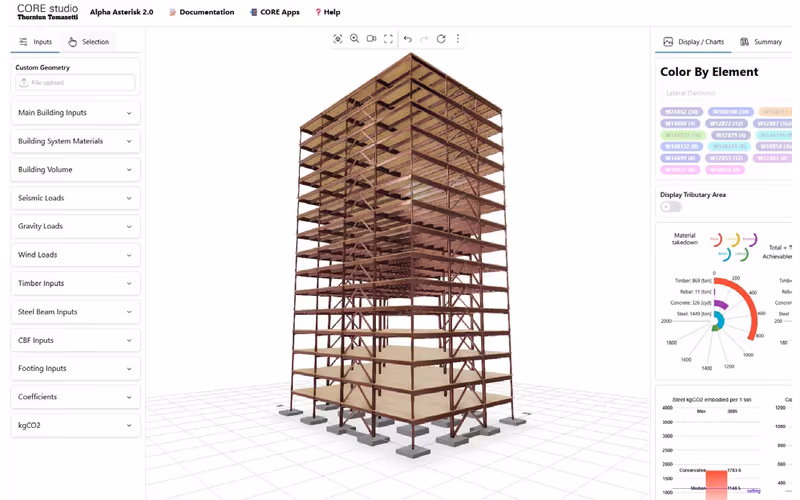
Task: Undo the last action in the viewer toolbar
Action: click(x=408, y=39)
